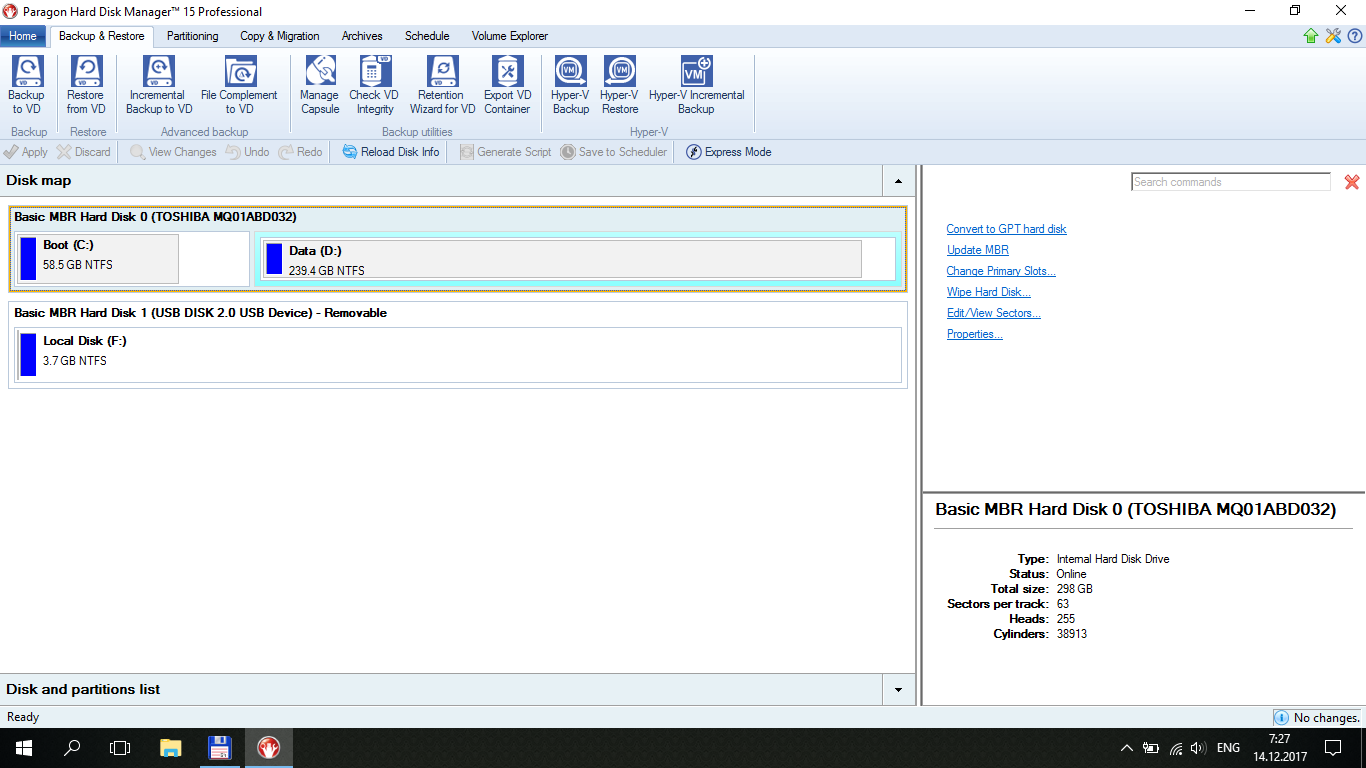Viewport: 1366px width, 768px height.
Task: Switch to the Home tab
Action: point(23,36)
